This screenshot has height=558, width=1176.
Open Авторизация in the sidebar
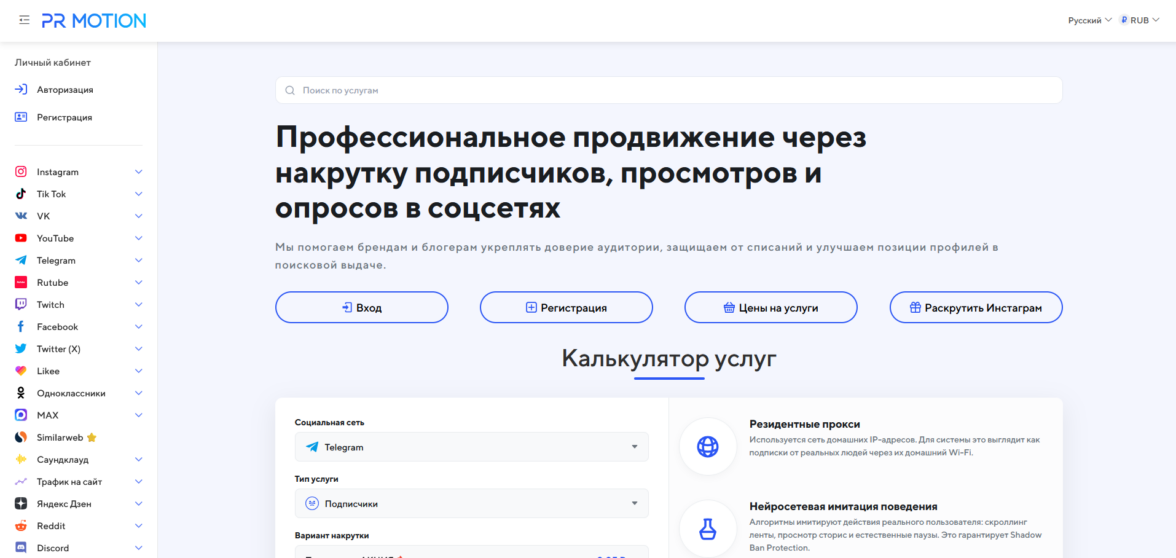(x=64, y=89)
